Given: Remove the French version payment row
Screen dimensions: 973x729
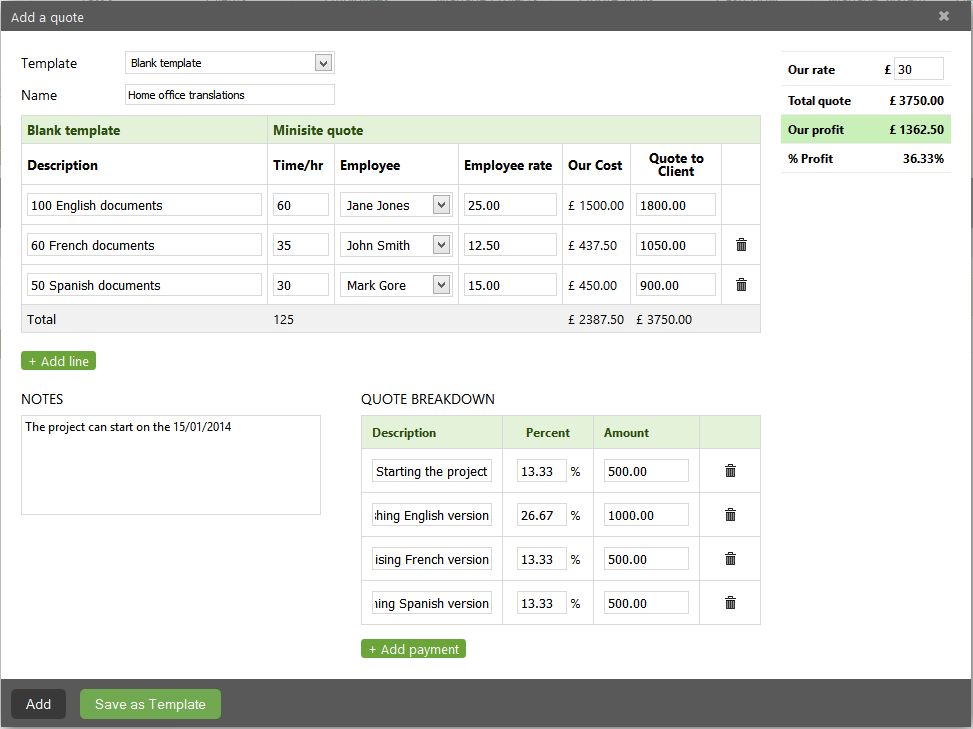Looking at the screenshot, I should point(730,559).
